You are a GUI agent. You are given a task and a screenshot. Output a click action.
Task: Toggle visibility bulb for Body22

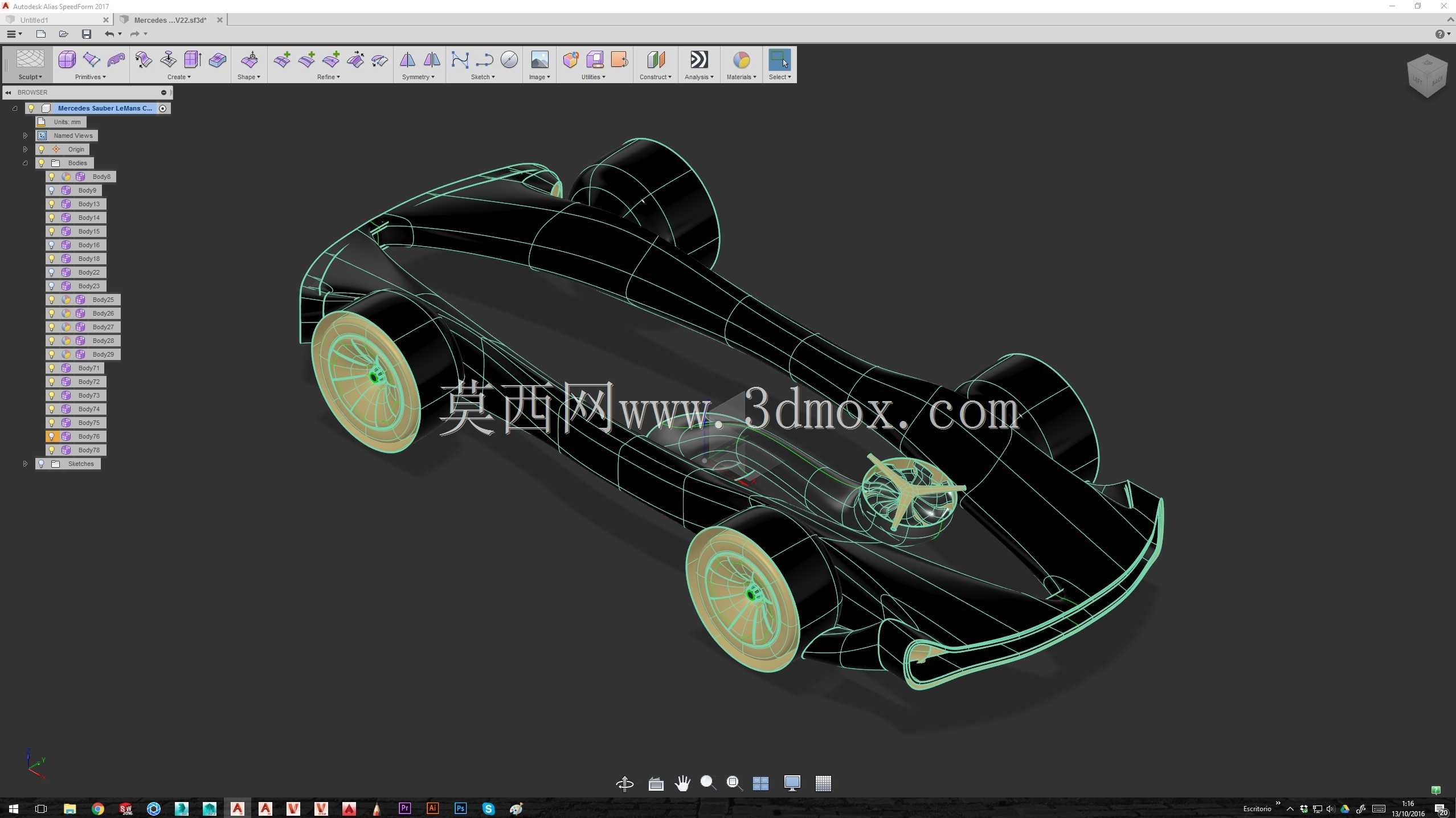tap(52, 272)
